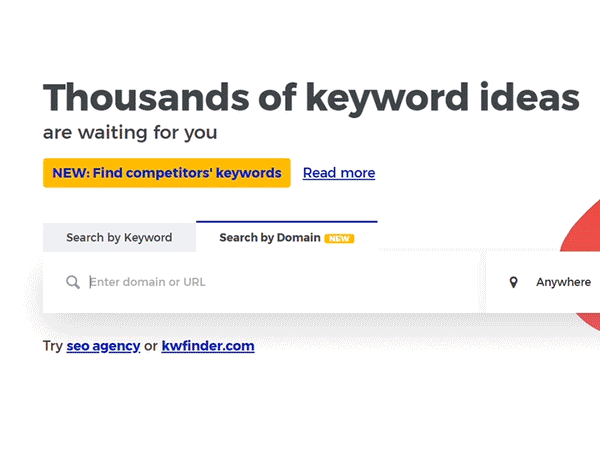
Task: Click the location pin icon
Action: click(514, 283)
